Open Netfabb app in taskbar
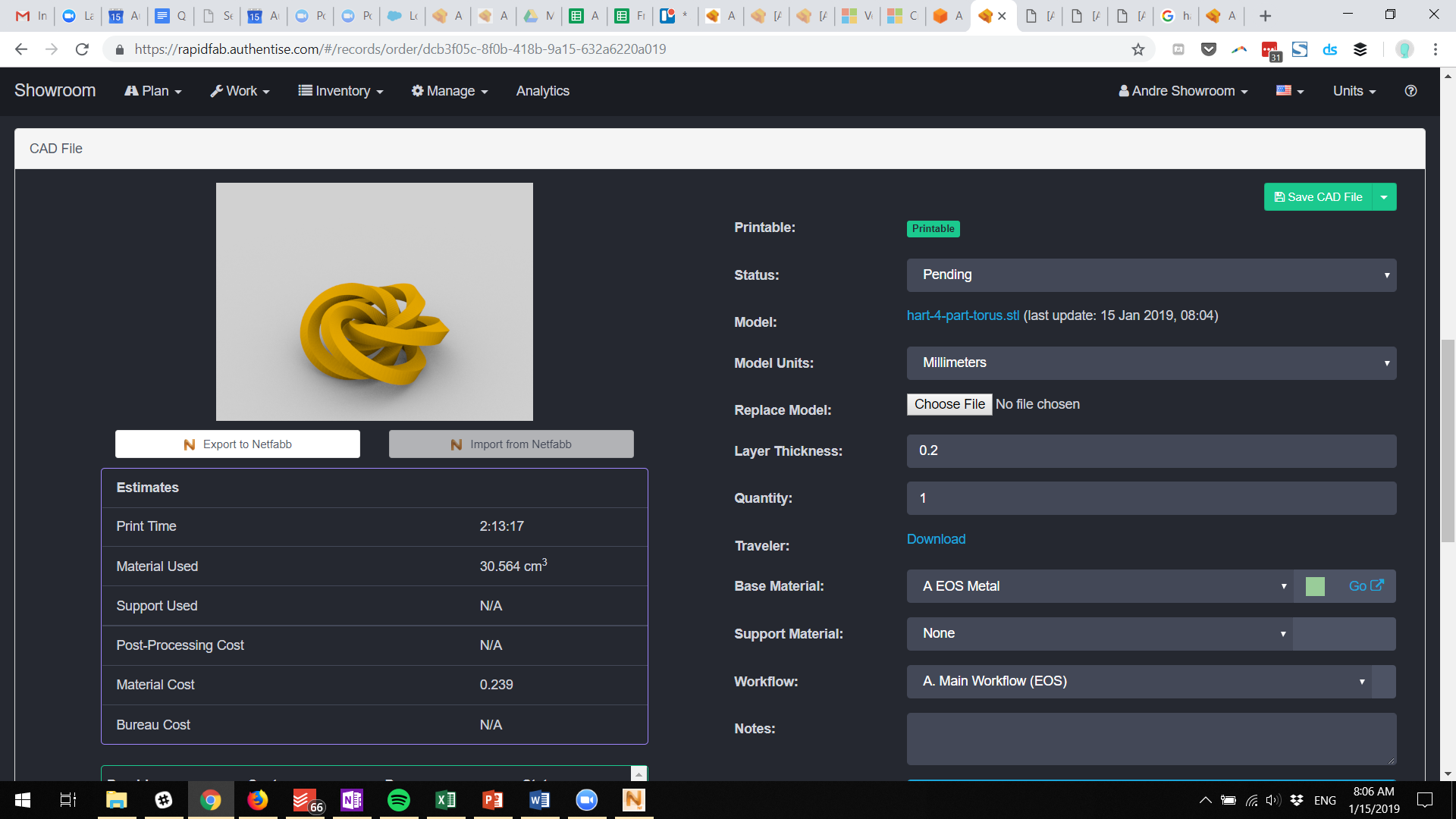 click(x=633, y=800)
